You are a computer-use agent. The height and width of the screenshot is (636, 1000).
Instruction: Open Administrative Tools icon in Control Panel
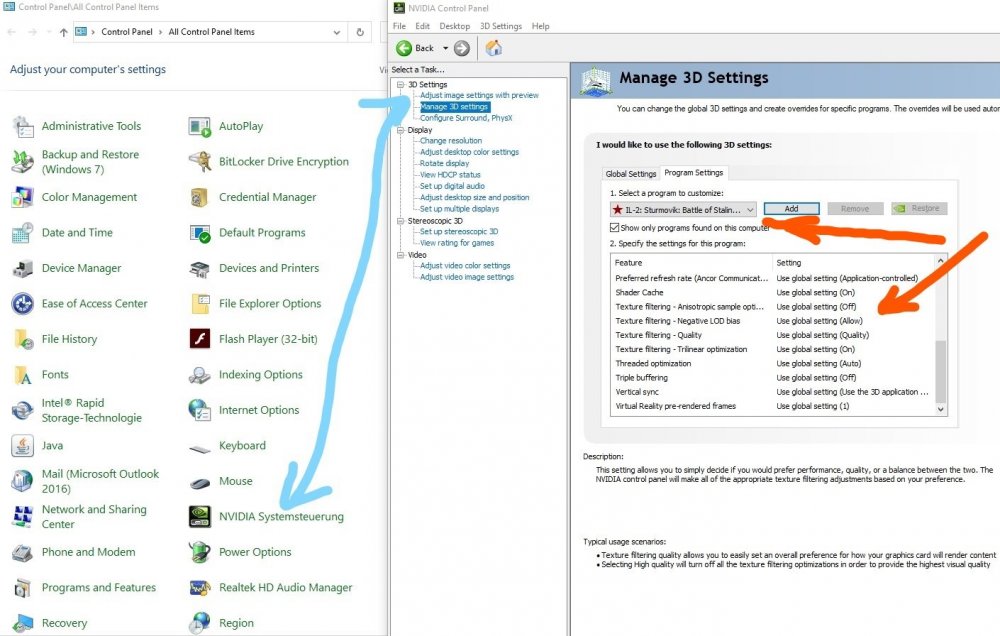coord(23,126)
